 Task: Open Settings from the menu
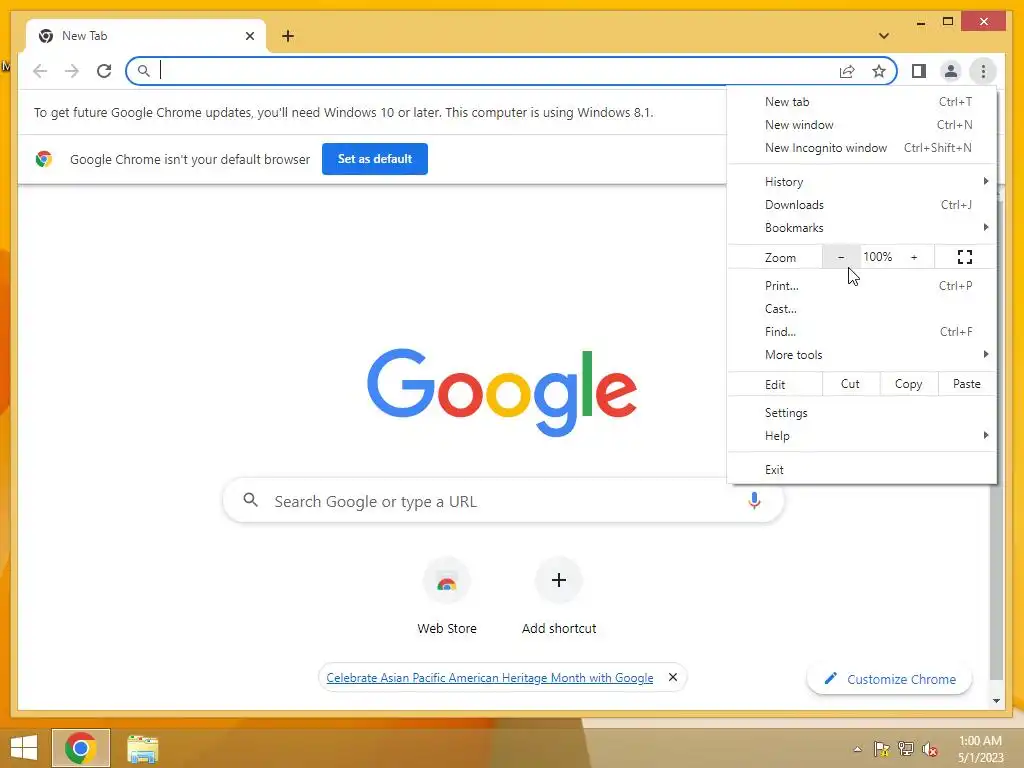pyautogui.click(x=862, y=413)
